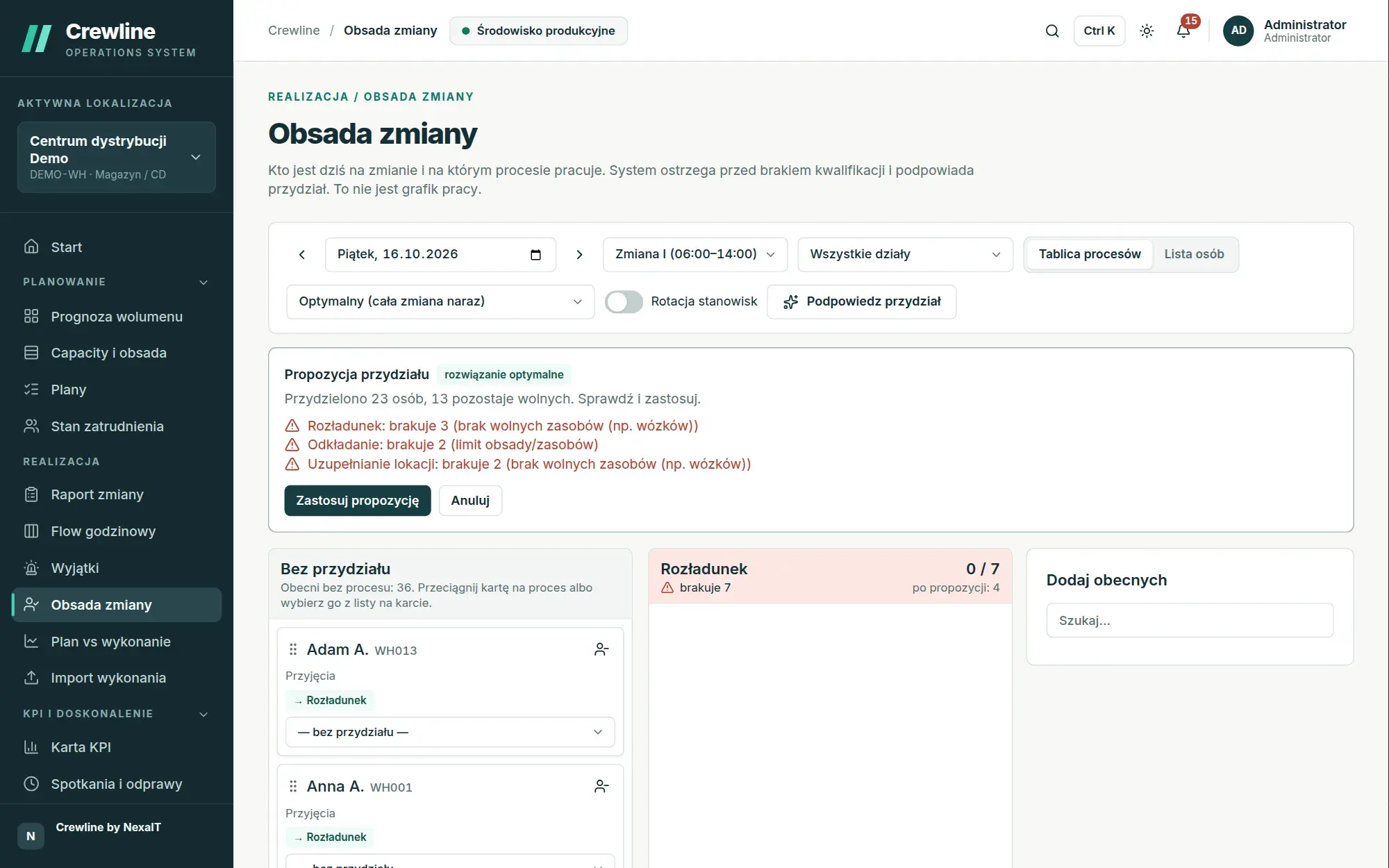Grab drag handle on Adam A. card

[x=293, y=649]
